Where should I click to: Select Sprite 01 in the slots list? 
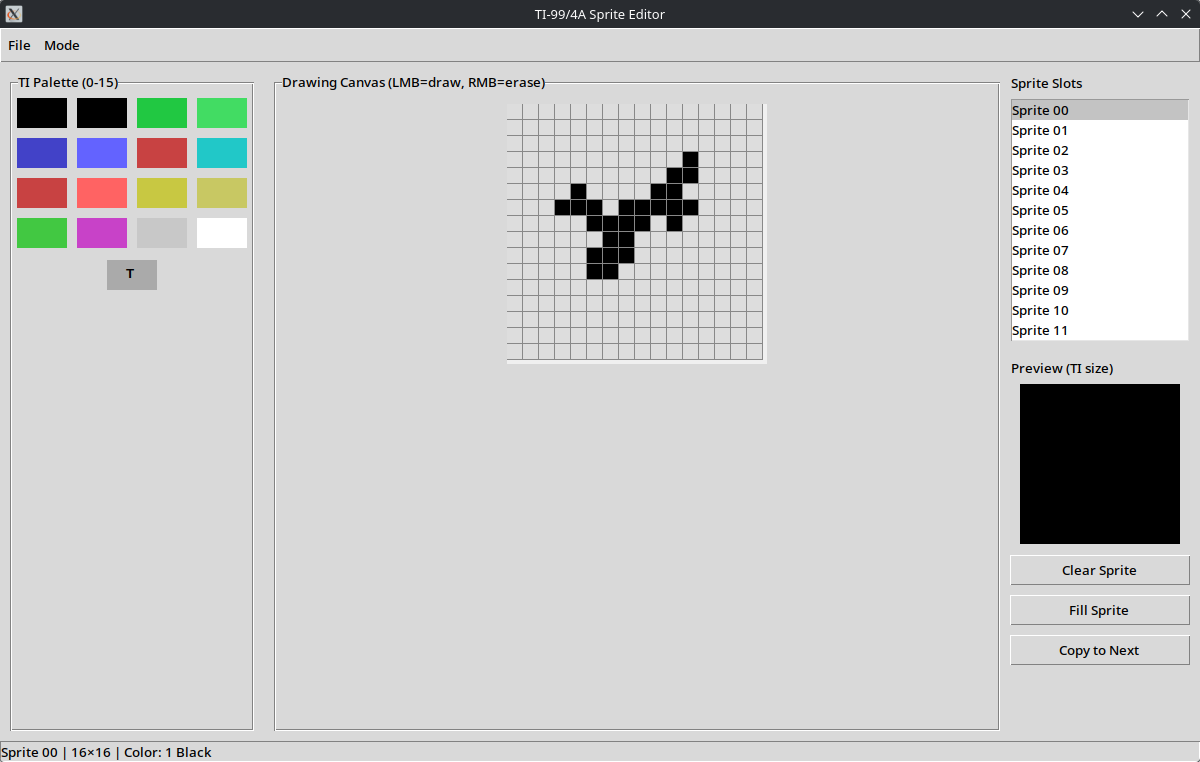point(1099,130)
